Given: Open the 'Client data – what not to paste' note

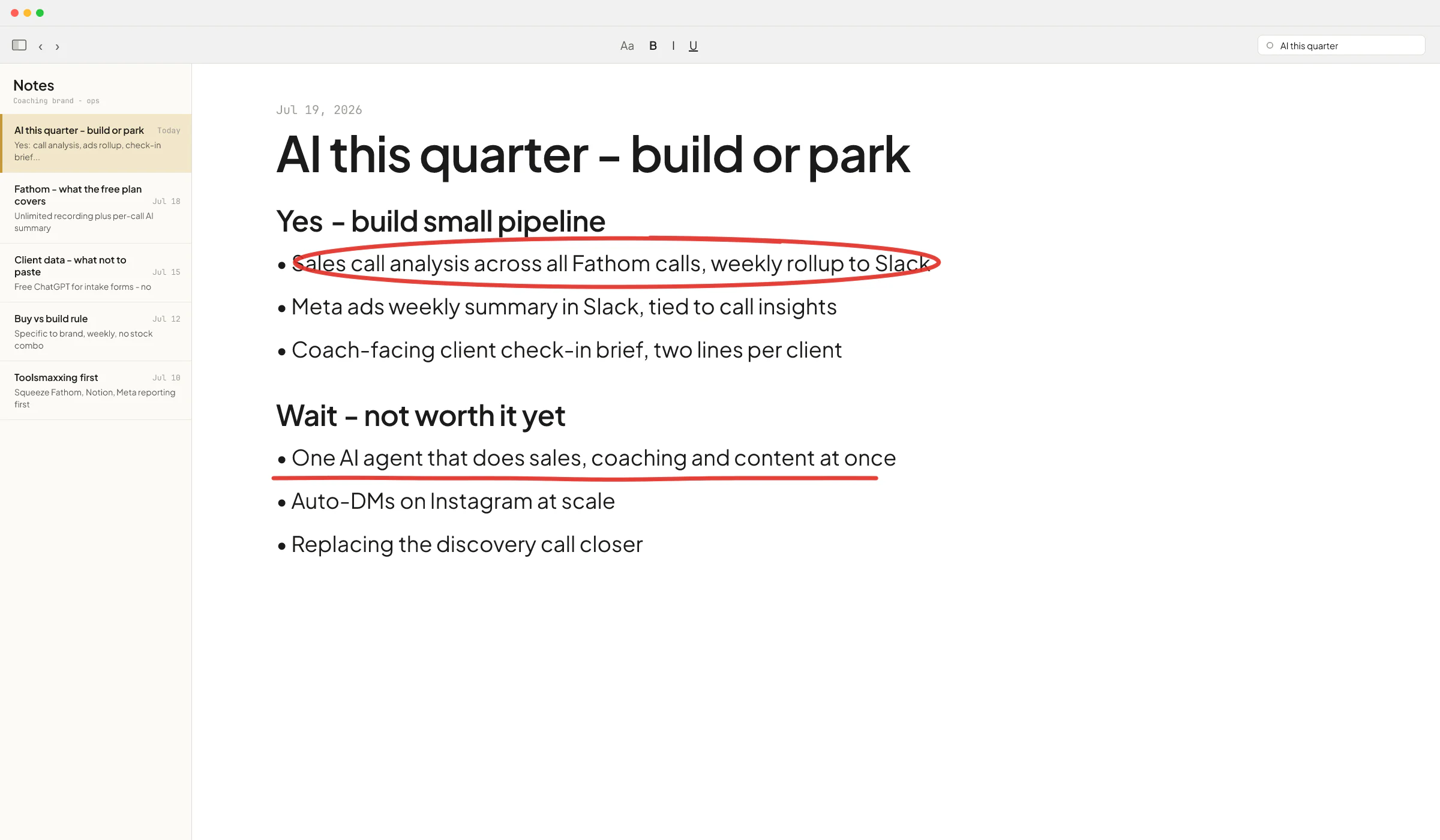Looking at the screenshot, I should click(96, 273).
